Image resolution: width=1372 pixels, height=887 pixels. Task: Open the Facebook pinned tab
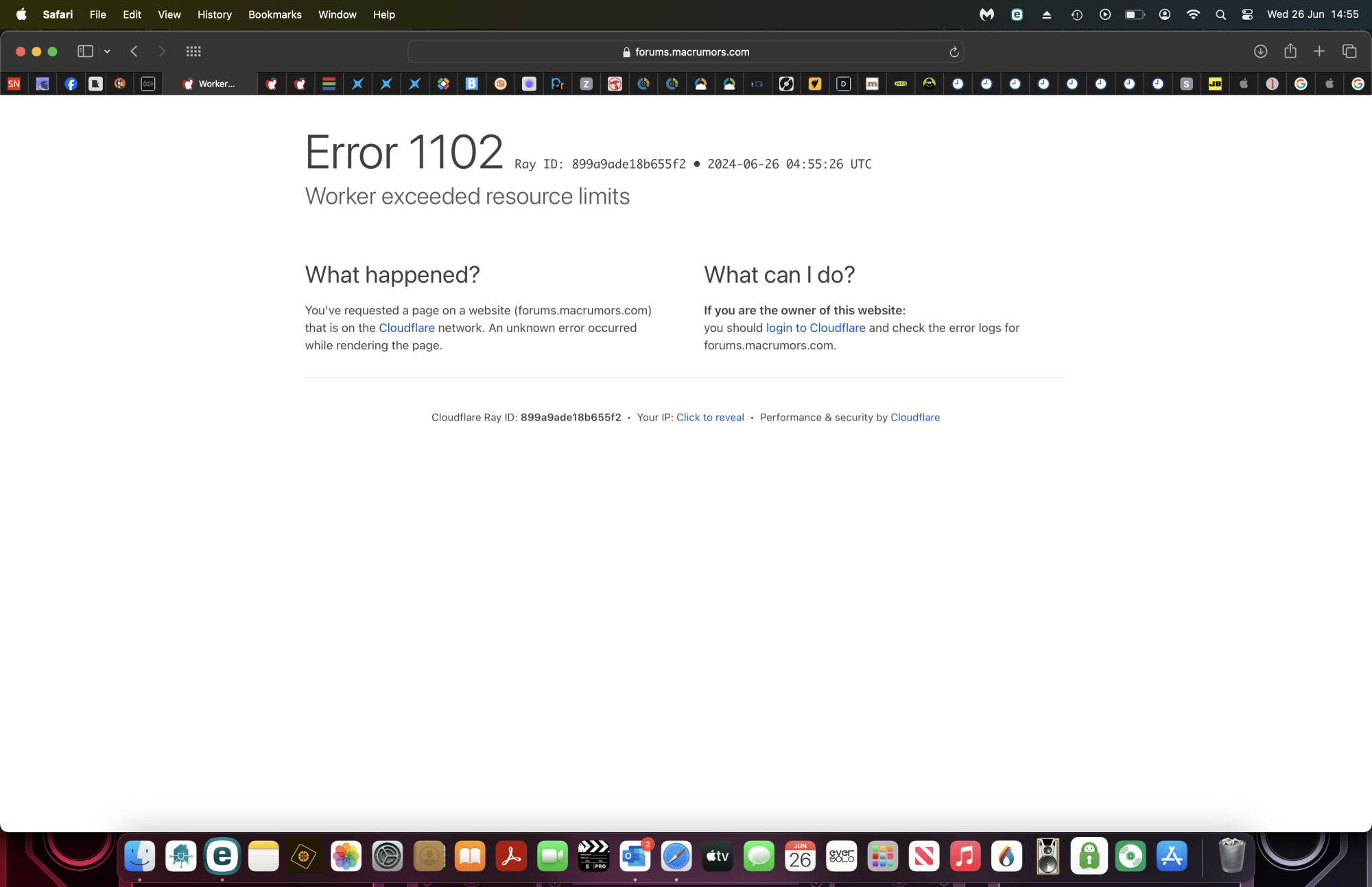point(71,84)
